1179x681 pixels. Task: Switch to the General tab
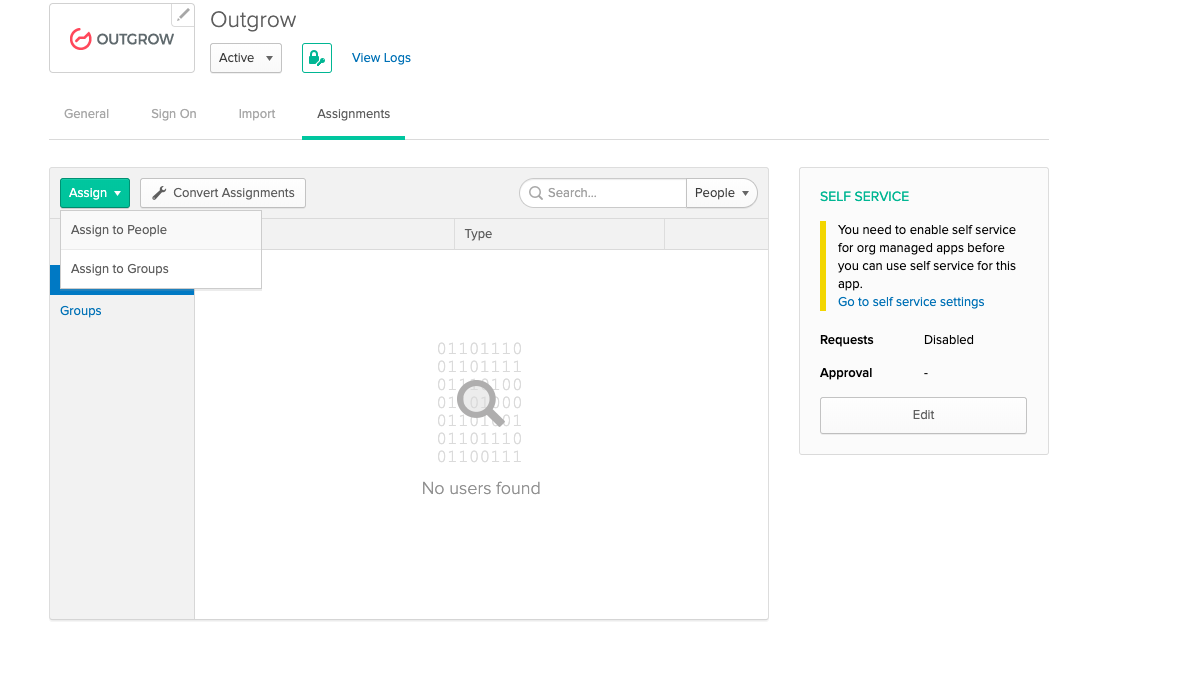pos(86,114)
